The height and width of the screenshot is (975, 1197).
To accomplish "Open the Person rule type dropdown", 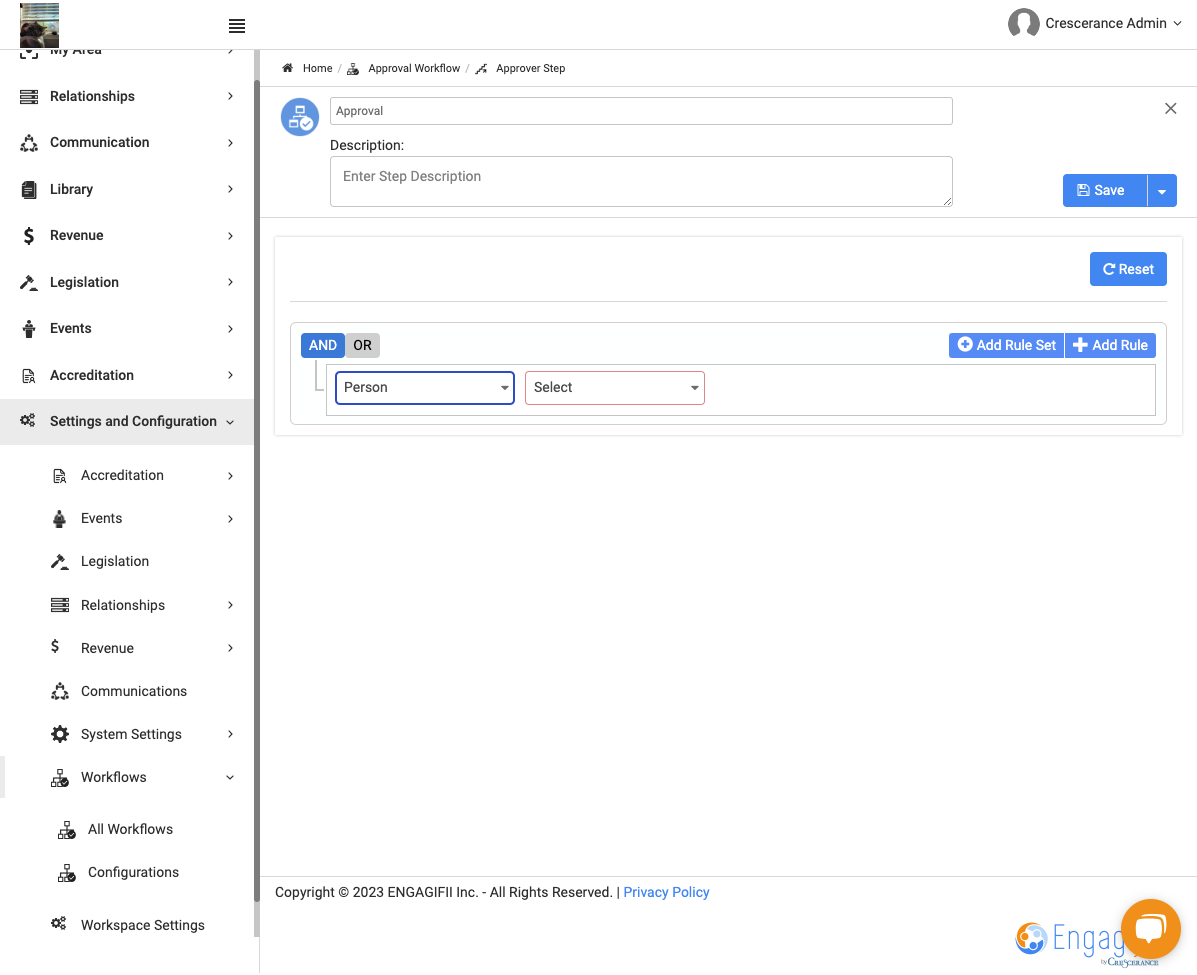I will (x=425, y=388).
